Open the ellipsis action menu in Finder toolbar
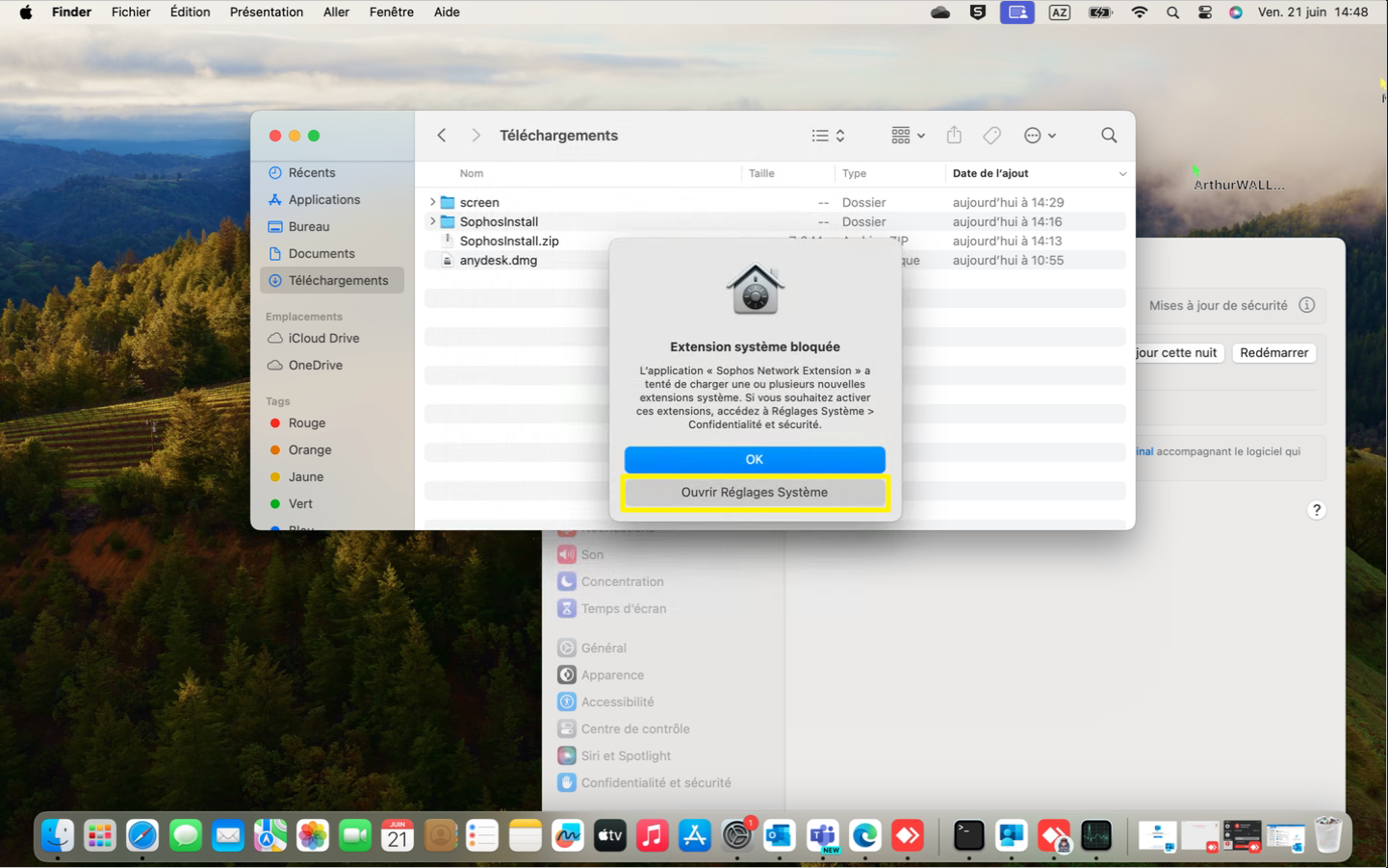The height and width of the screenshot is (868, 1388). [1040, 136]
